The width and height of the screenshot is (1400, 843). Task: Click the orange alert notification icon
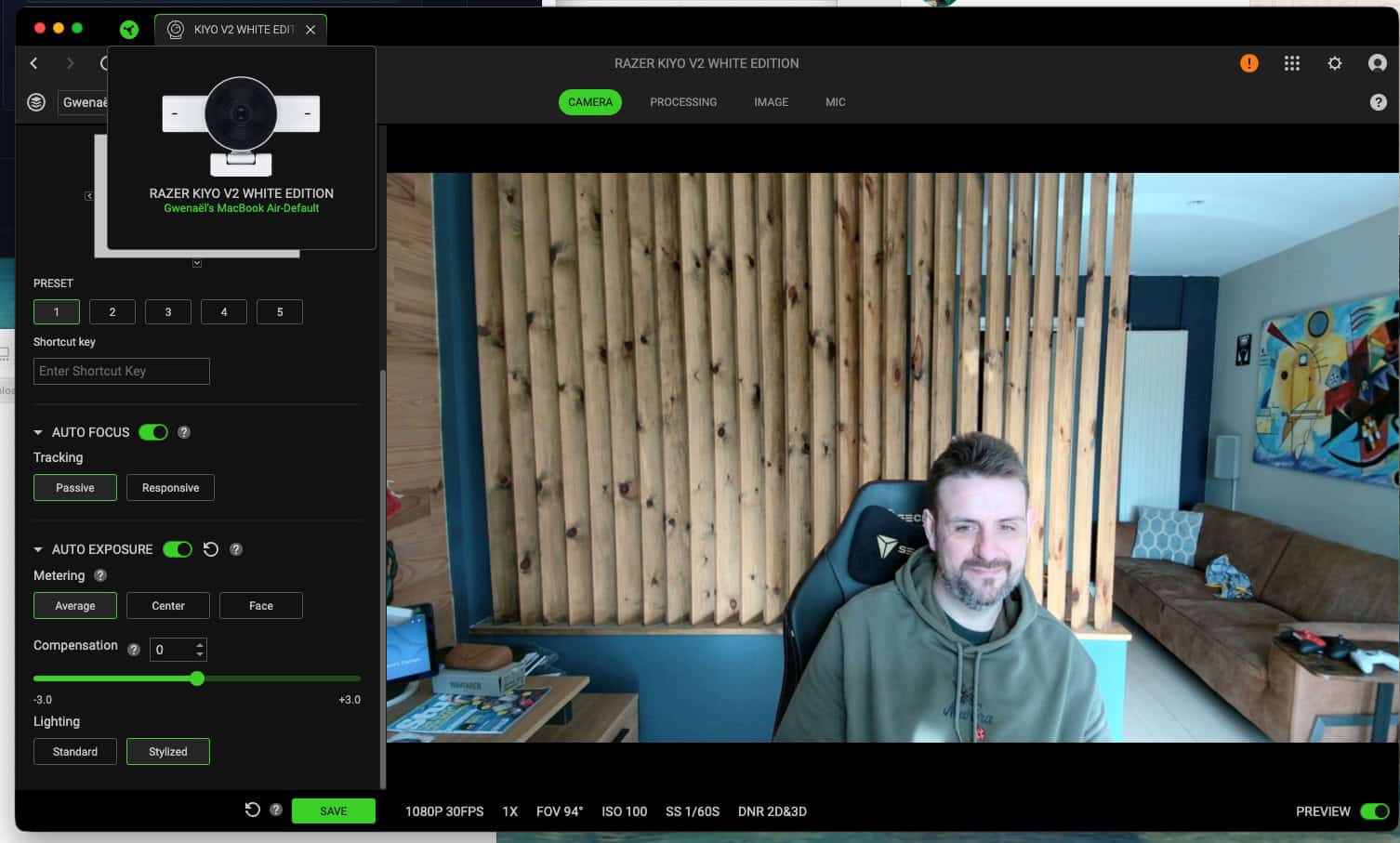(x=1248, y=63)
